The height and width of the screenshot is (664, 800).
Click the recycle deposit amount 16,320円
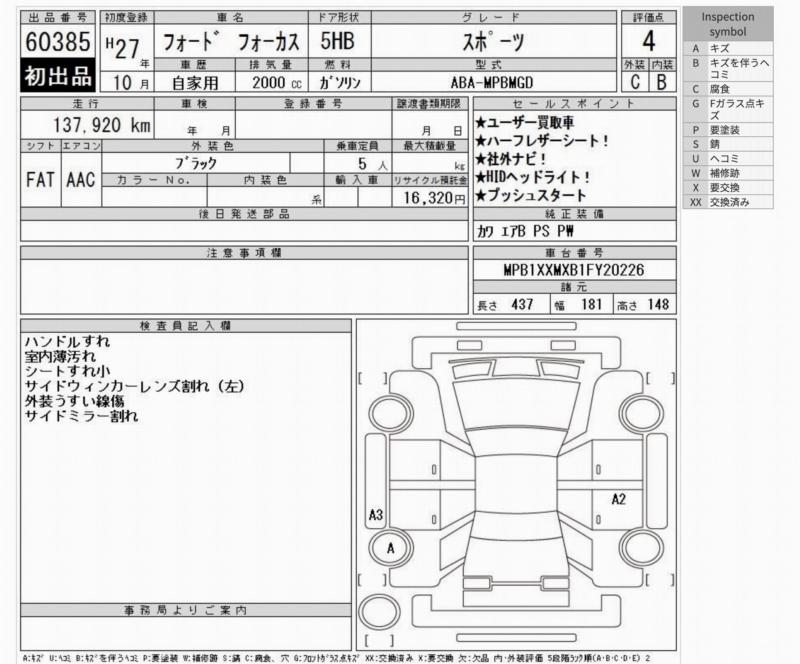[x=430, y=198]
